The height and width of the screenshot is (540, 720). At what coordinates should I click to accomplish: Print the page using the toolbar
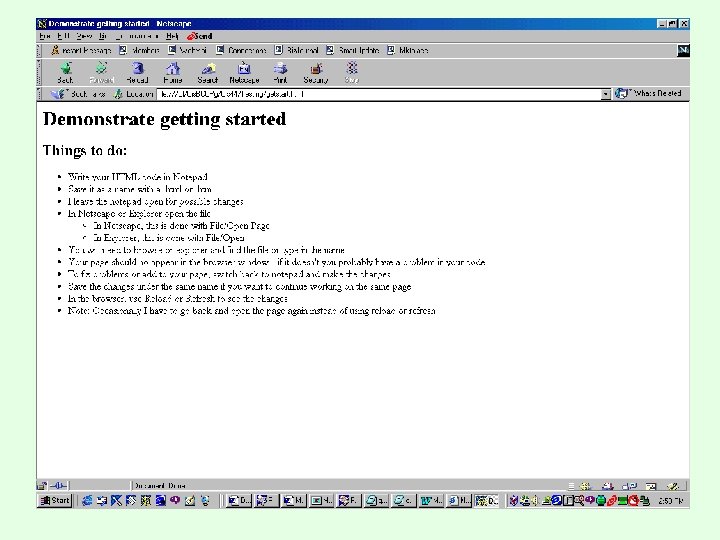280,73
